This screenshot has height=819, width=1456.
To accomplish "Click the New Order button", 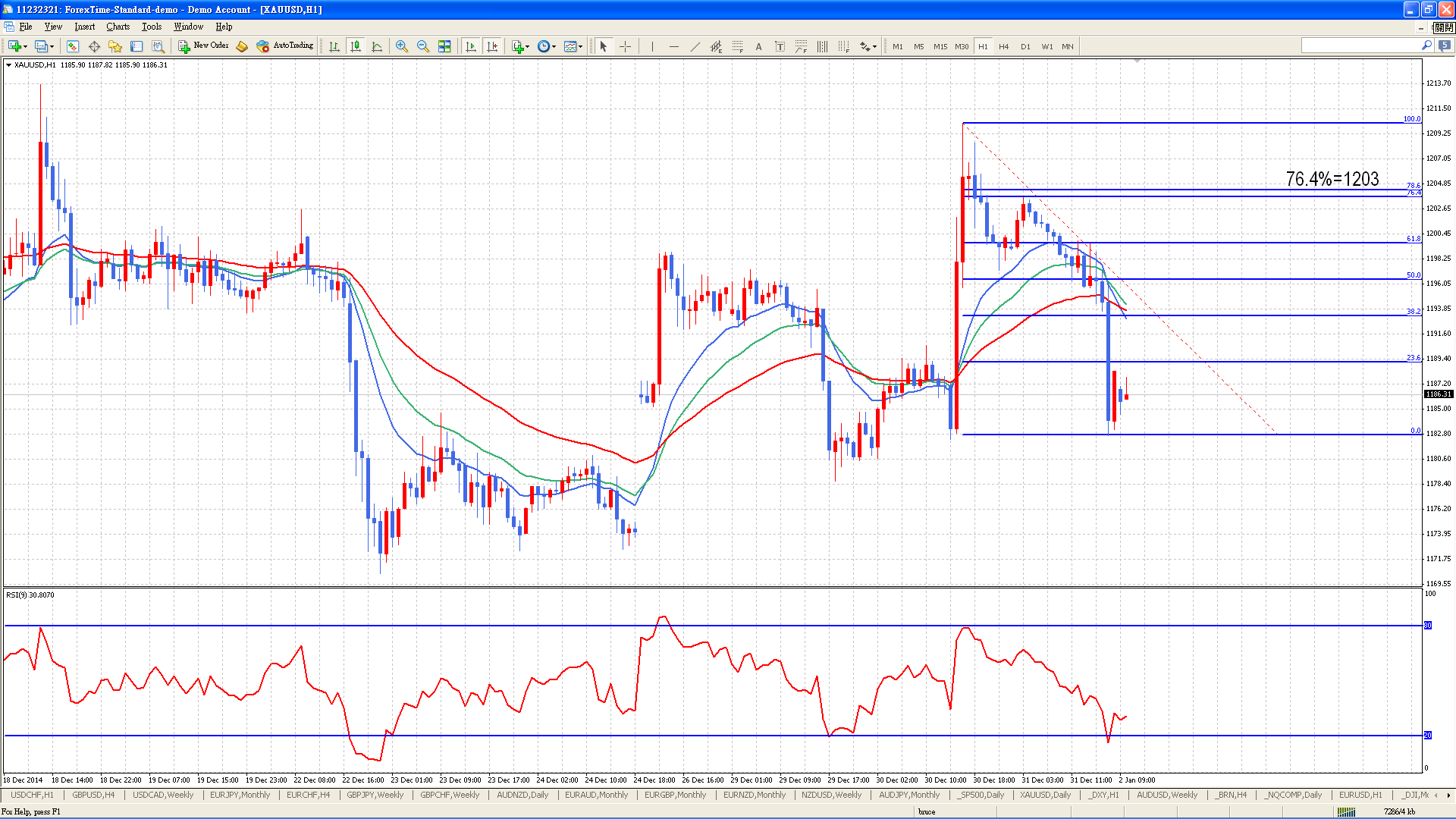I will point(203,46).
